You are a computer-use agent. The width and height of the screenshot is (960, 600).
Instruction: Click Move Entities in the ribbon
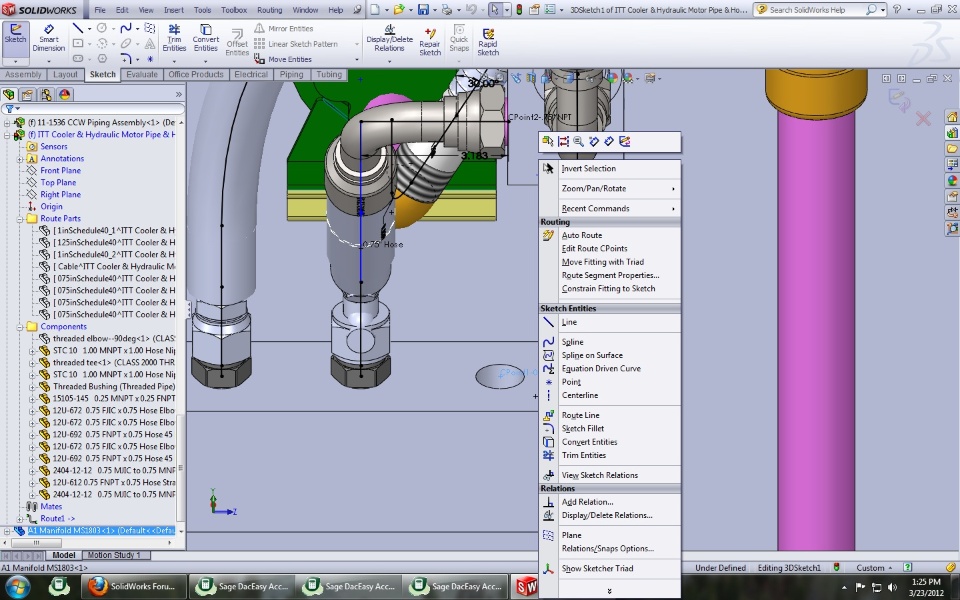pos(283,59)
